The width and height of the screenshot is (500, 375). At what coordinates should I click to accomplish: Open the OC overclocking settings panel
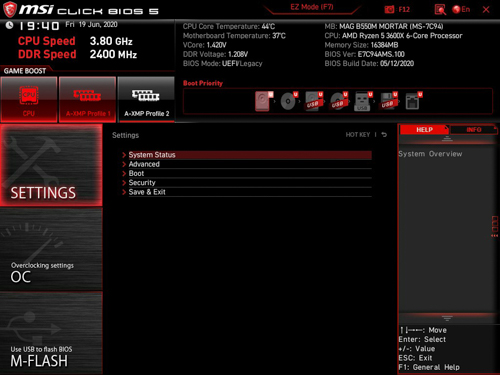51,249
